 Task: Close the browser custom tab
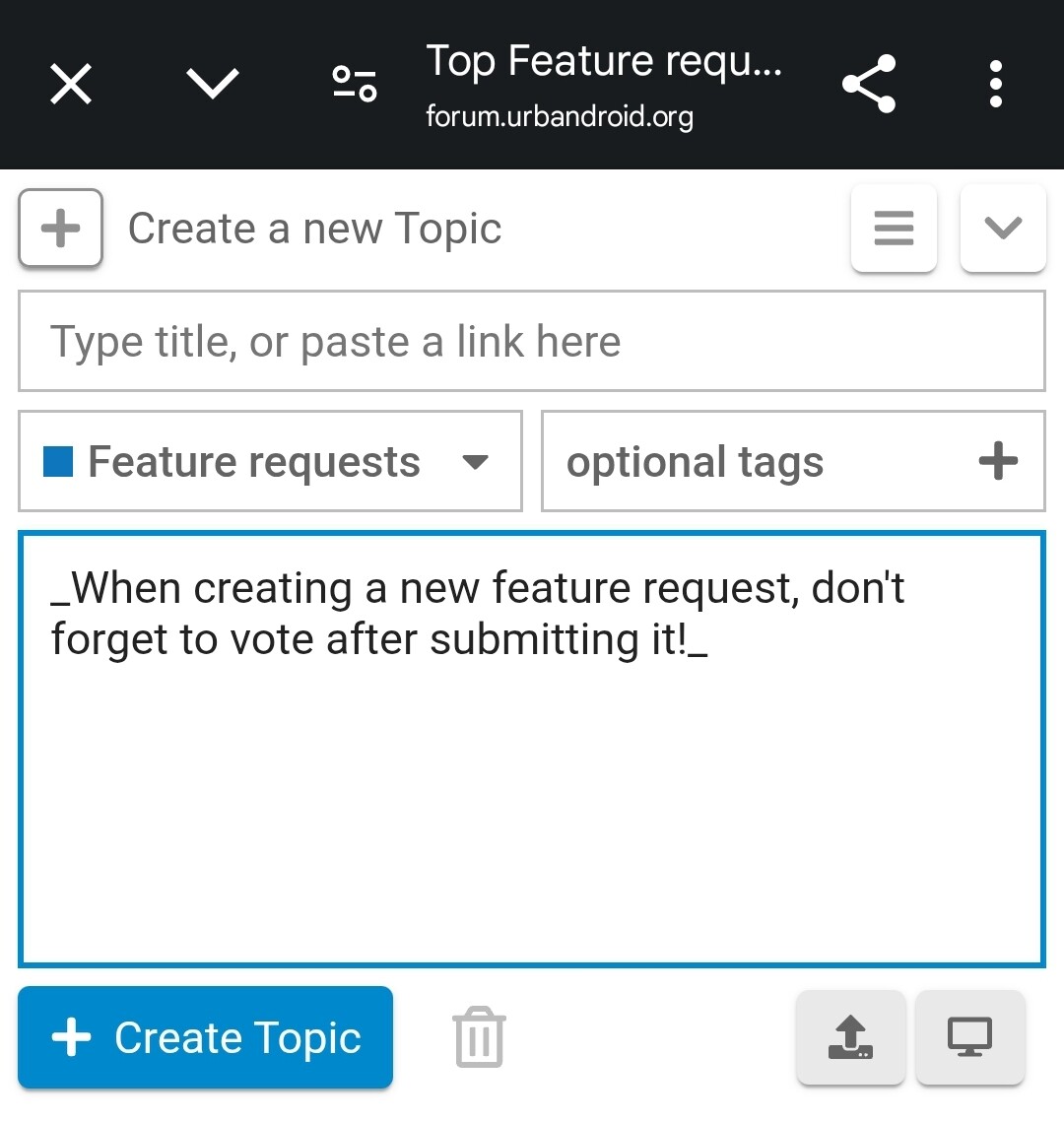pyautogui.click(x=71, y=84)
